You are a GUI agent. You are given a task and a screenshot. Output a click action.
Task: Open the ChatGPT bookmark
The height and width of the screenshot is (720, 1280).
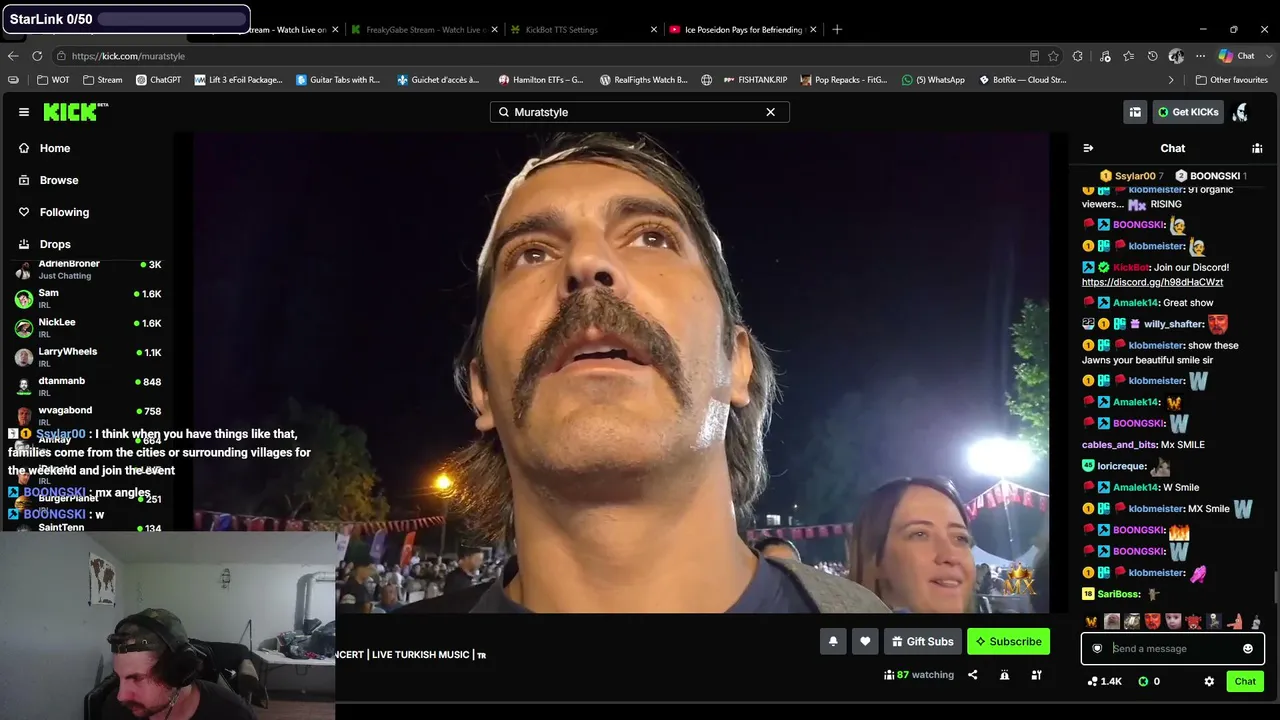[x=159, y=80]
